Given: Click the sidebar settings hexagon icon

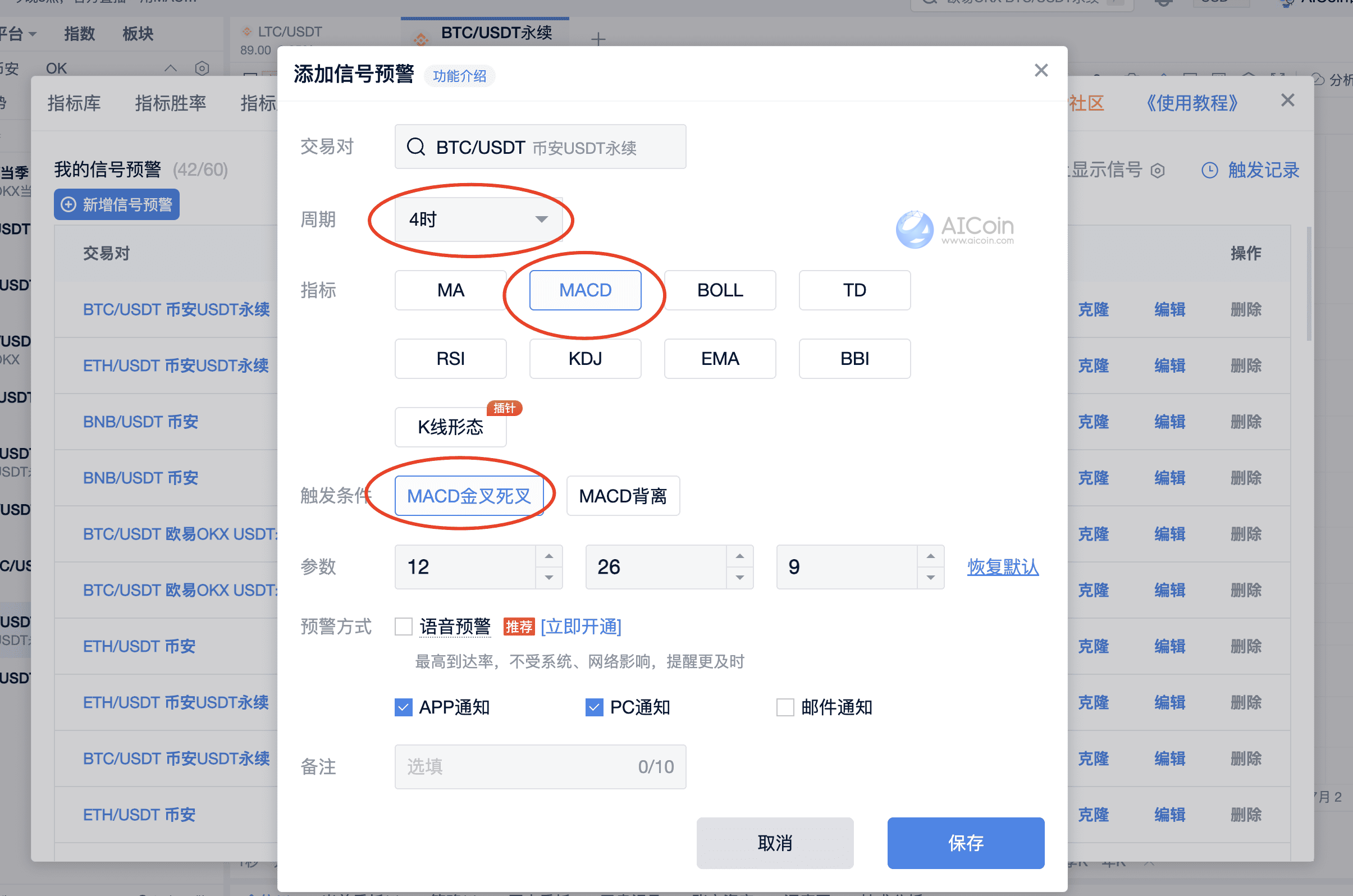Looking at the screenshot, I should pos(202,68).
